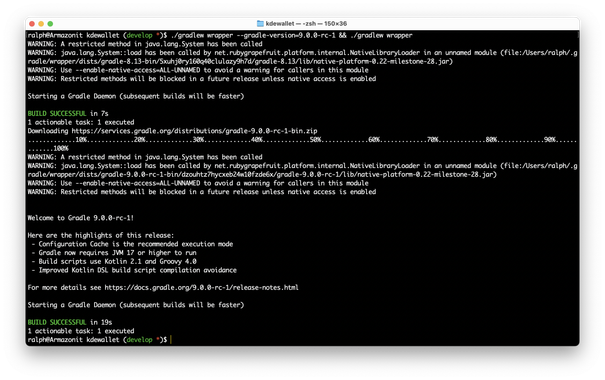Viewport: 605px width, 380px height.
Task: Click the yellow minimize window button
Action: (41, 24)
